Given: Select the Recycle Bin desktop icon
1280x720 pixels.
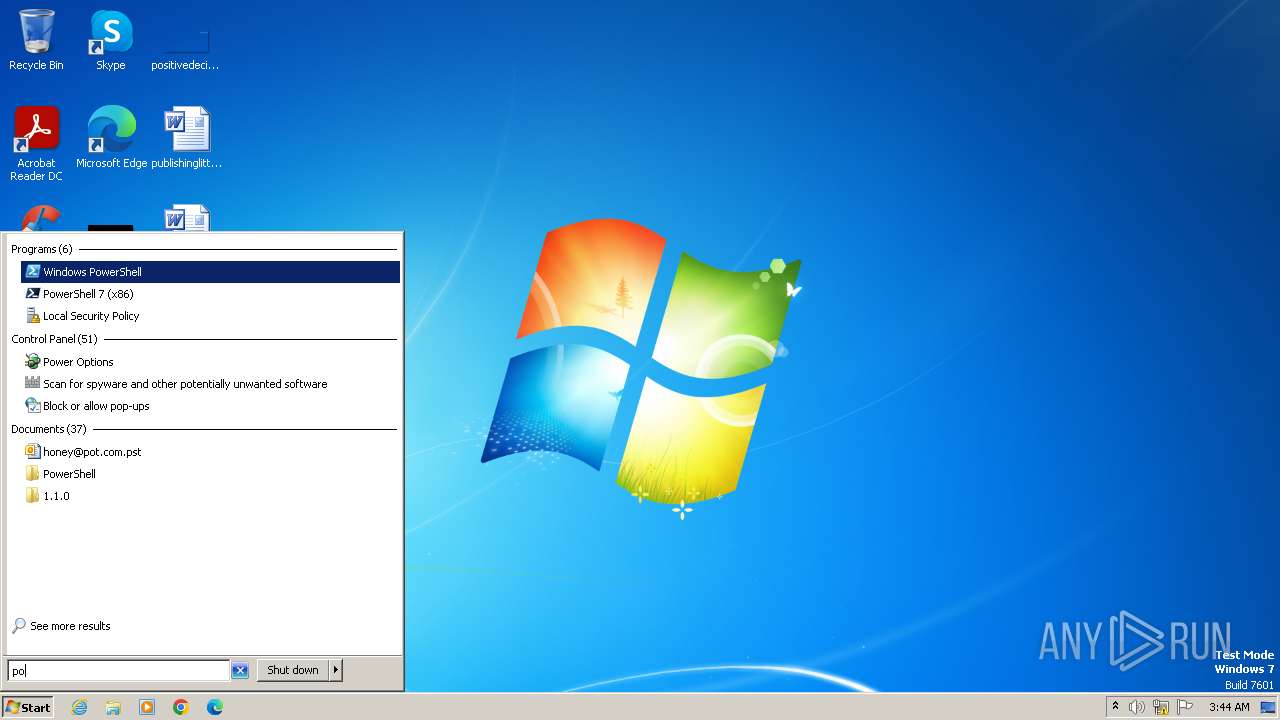Looking at the screenshot, I should click(x=36, y=40).
